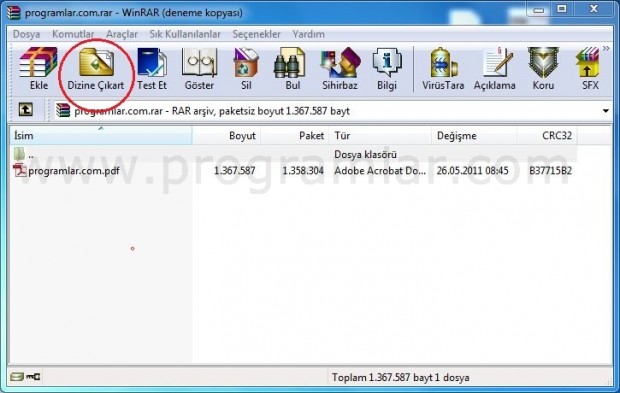Open the address bar dropdown arrow
Screen dimensions: 620x393
click(x=606, y=111)
